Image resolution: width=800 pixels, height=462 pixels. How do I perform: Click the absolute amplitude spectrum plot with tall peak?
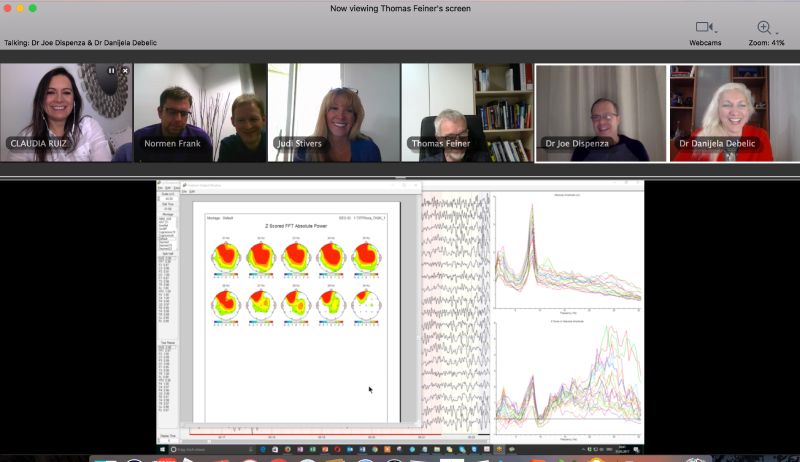pos(567,254)
